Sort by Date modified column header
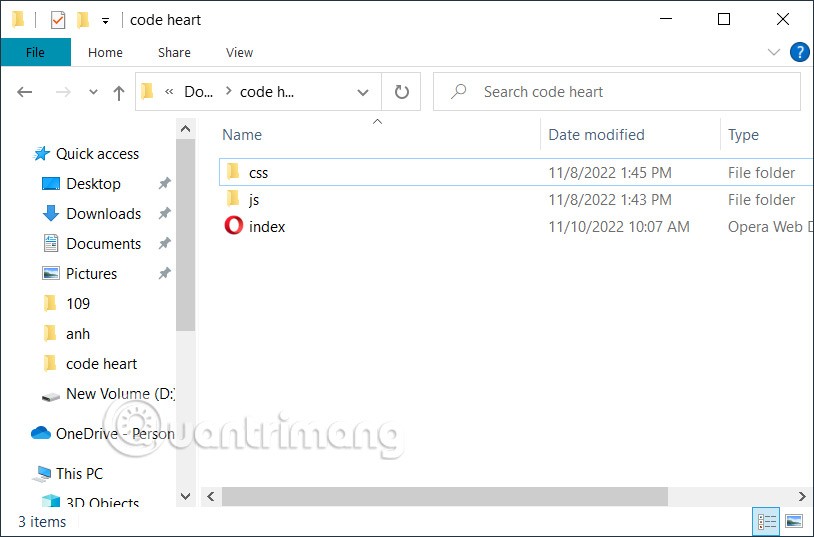 (596, 135)
